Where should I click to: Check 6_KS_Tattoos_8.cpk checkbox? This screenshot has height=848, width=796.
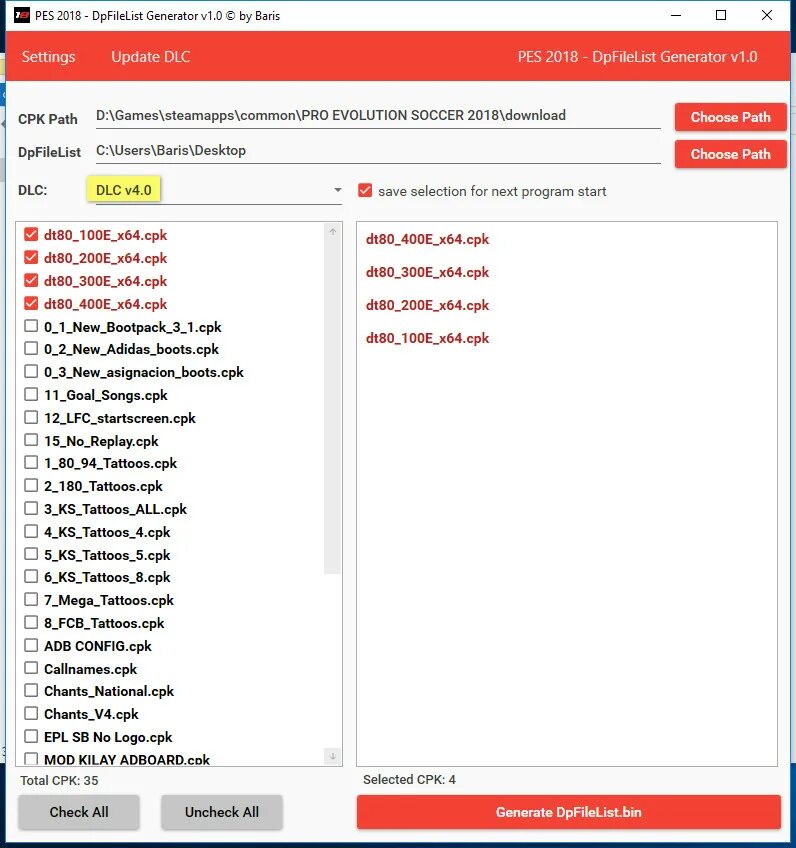(31, 577)
